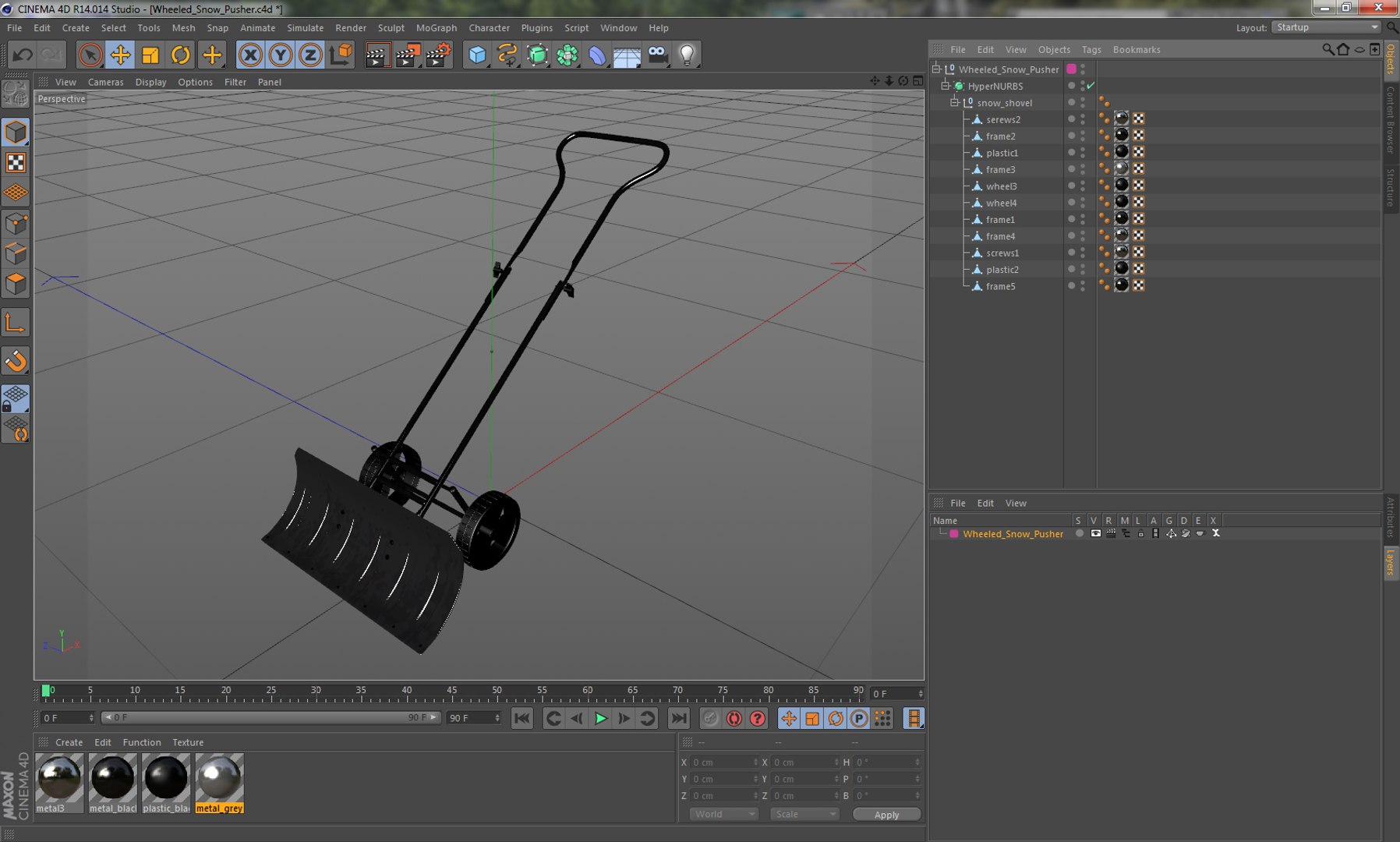This screenshot has width=1400, height=842.
Task: Collapse the snow_shovel group node
Action: [954, 102]
